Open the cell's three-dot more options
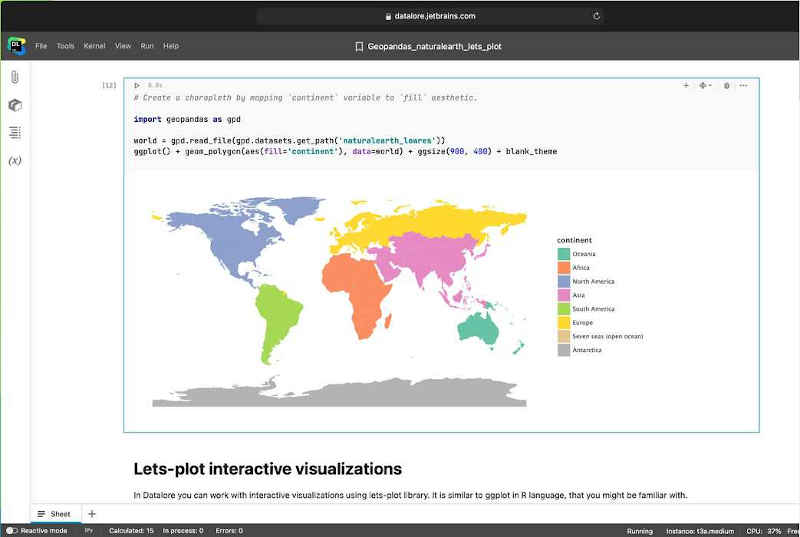 click(x=743, y=86)
